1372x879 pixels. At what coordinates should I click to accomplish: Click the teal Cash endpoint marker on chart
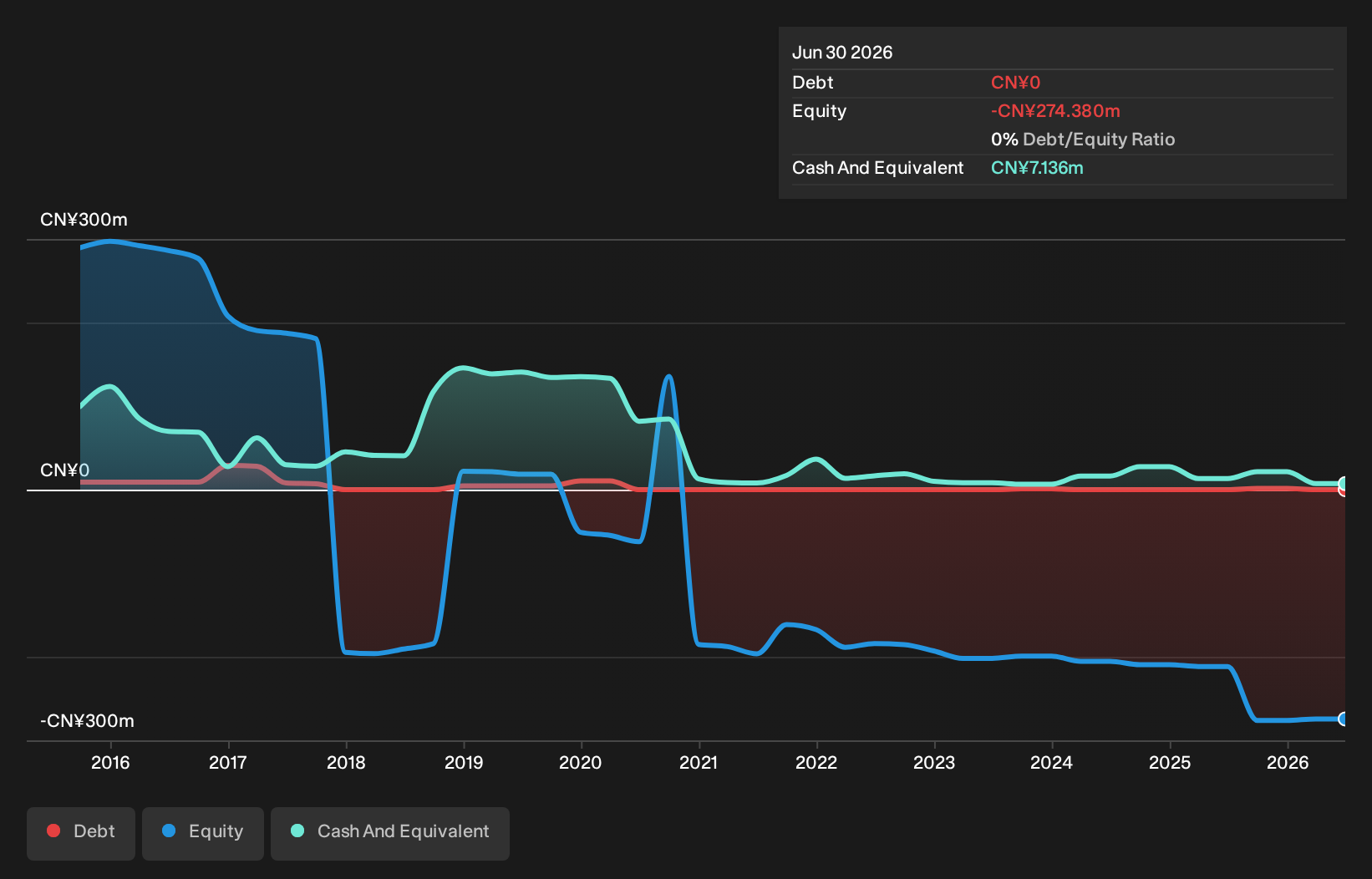[x=1344, y=484]
